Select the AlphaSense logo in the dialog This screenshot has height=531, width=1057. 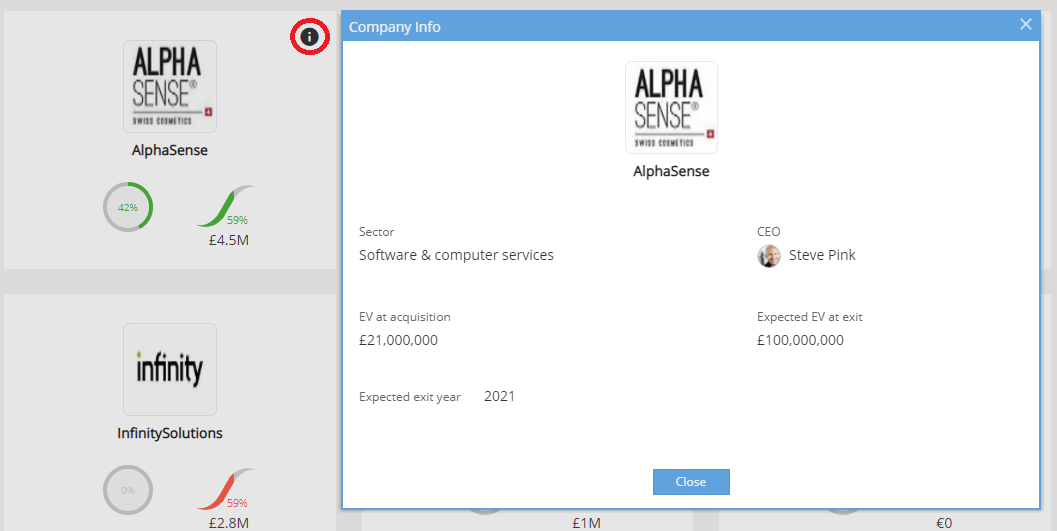click(x=671, y=107)
